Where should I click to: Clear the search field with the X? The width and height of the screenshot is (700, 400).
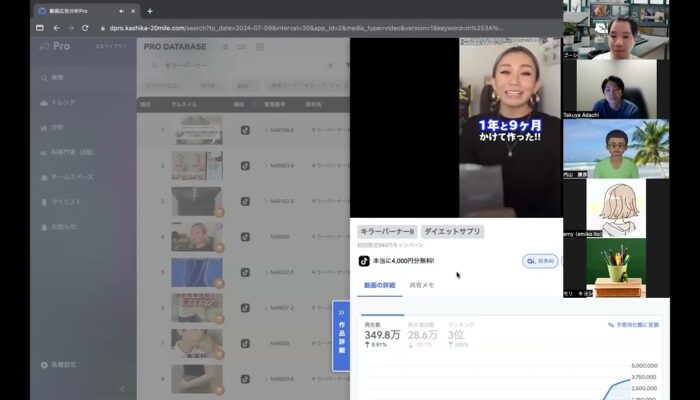tap(330, 66)
